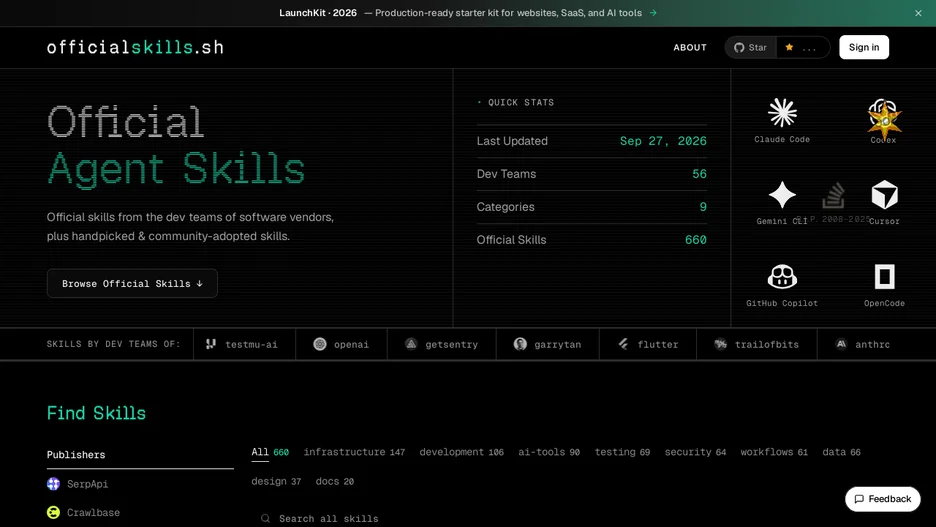Click the Sign in button
936x527 pixels.
(x=864, y=47)
